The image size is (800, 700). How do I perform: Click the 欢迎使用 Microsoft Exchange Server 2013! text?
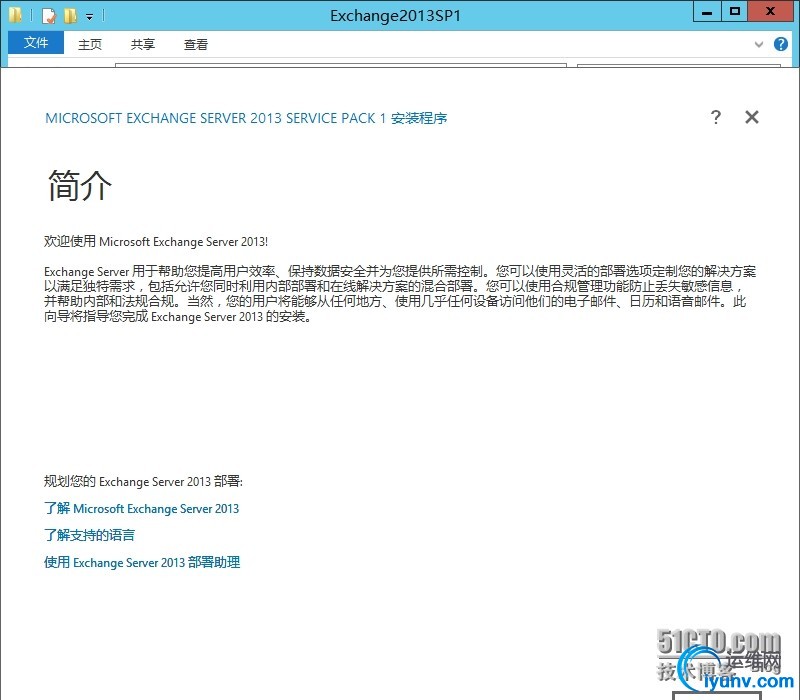coord(156,241)
